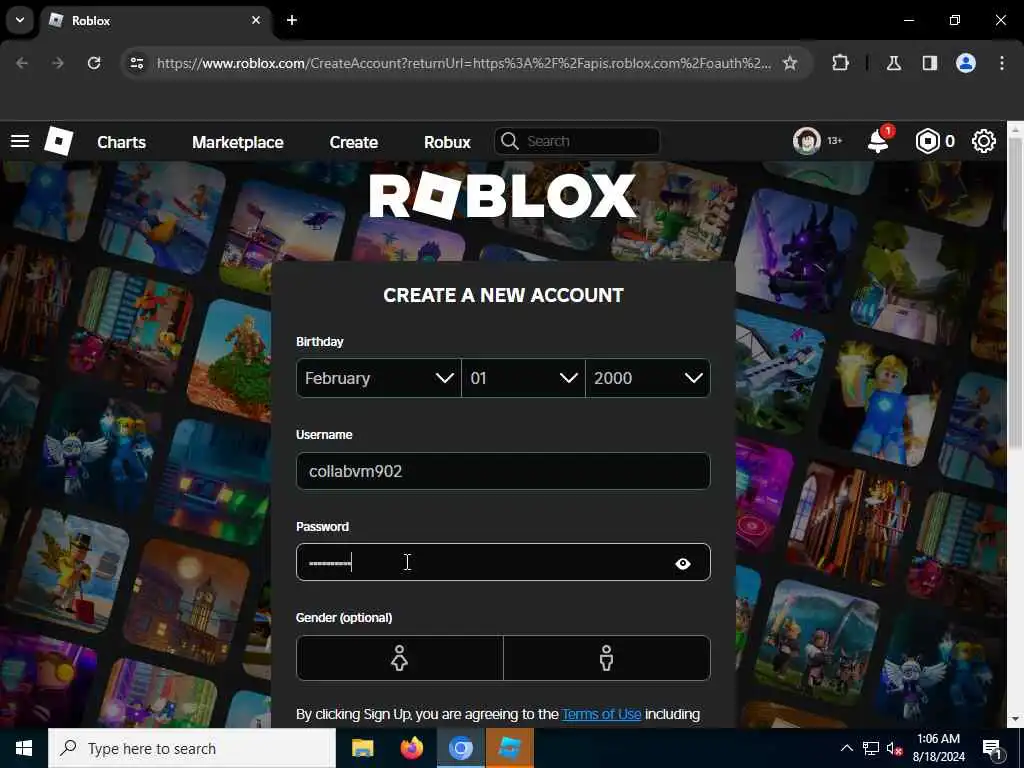Open the network status tray icon

(871, 748)
